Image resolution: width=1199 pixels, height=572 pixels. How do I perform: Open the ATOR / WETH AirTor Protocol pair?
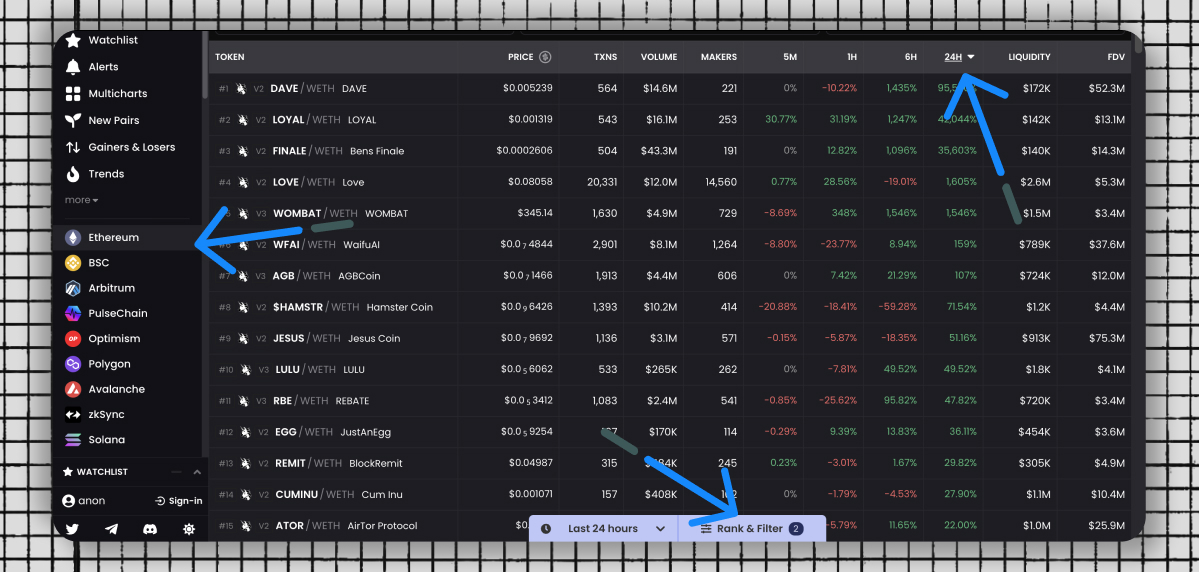[345, 526]
